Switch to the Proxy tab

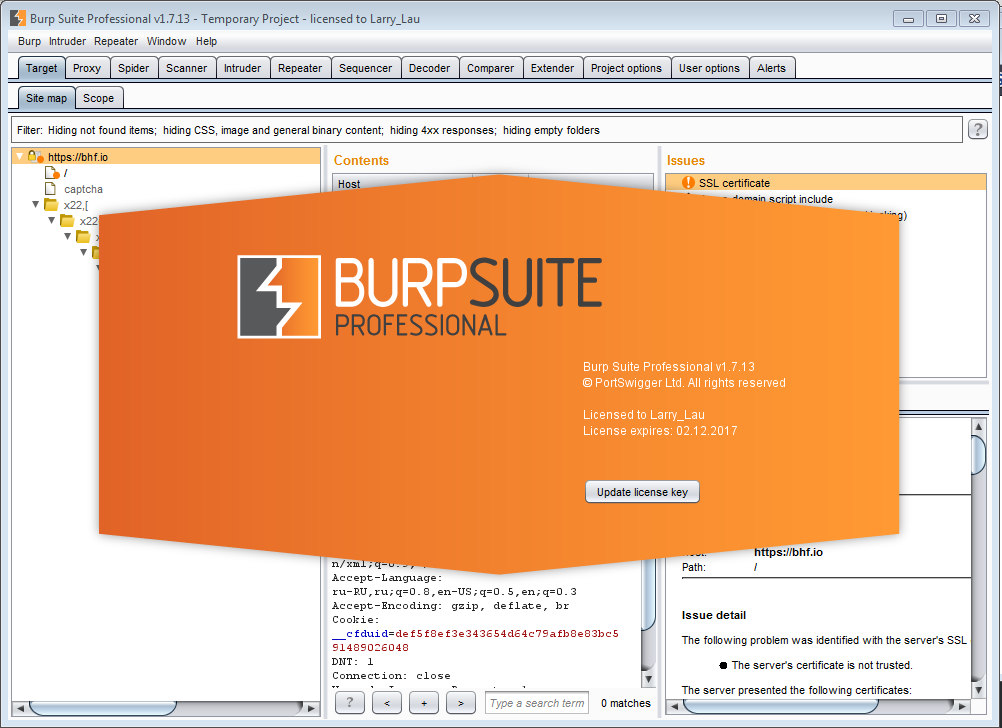tap(87, 68)
